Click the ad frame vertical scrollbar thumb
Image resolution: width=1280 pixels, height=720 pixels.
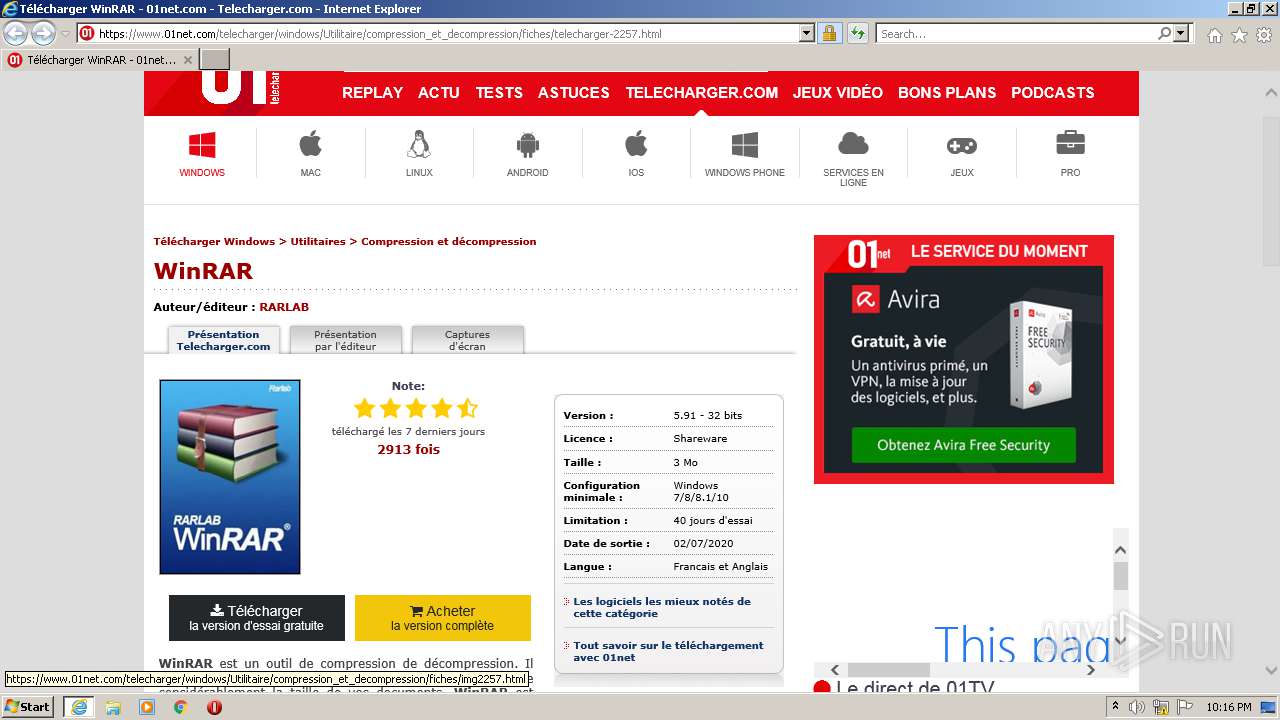pyautogui.click(x=1120, y=576)
